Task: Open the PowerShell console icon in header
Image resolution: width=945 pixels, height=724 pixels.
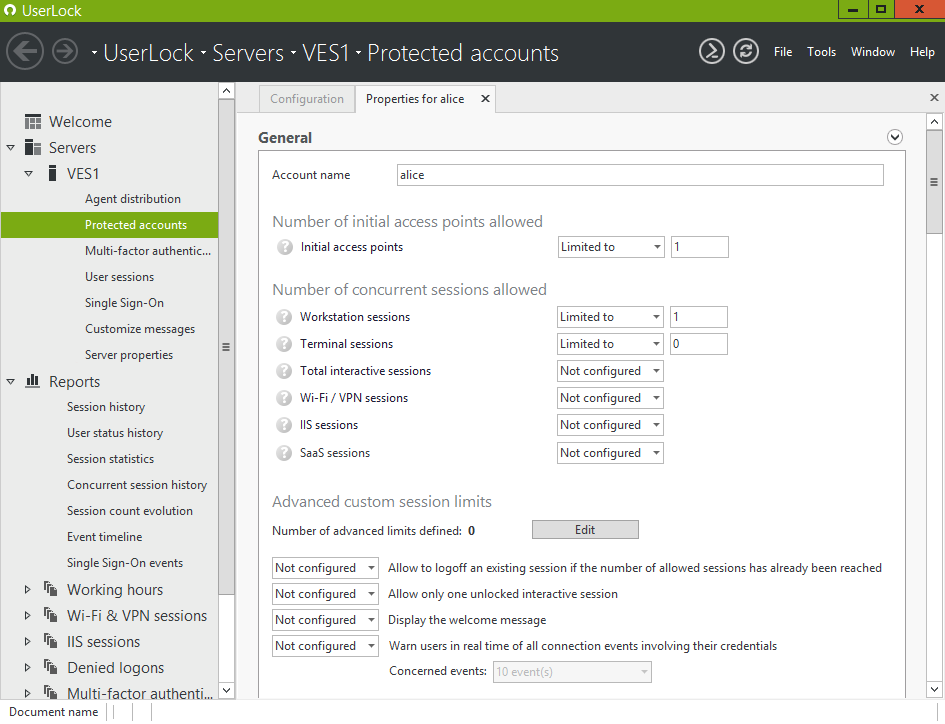Action: tap(712, 51)
